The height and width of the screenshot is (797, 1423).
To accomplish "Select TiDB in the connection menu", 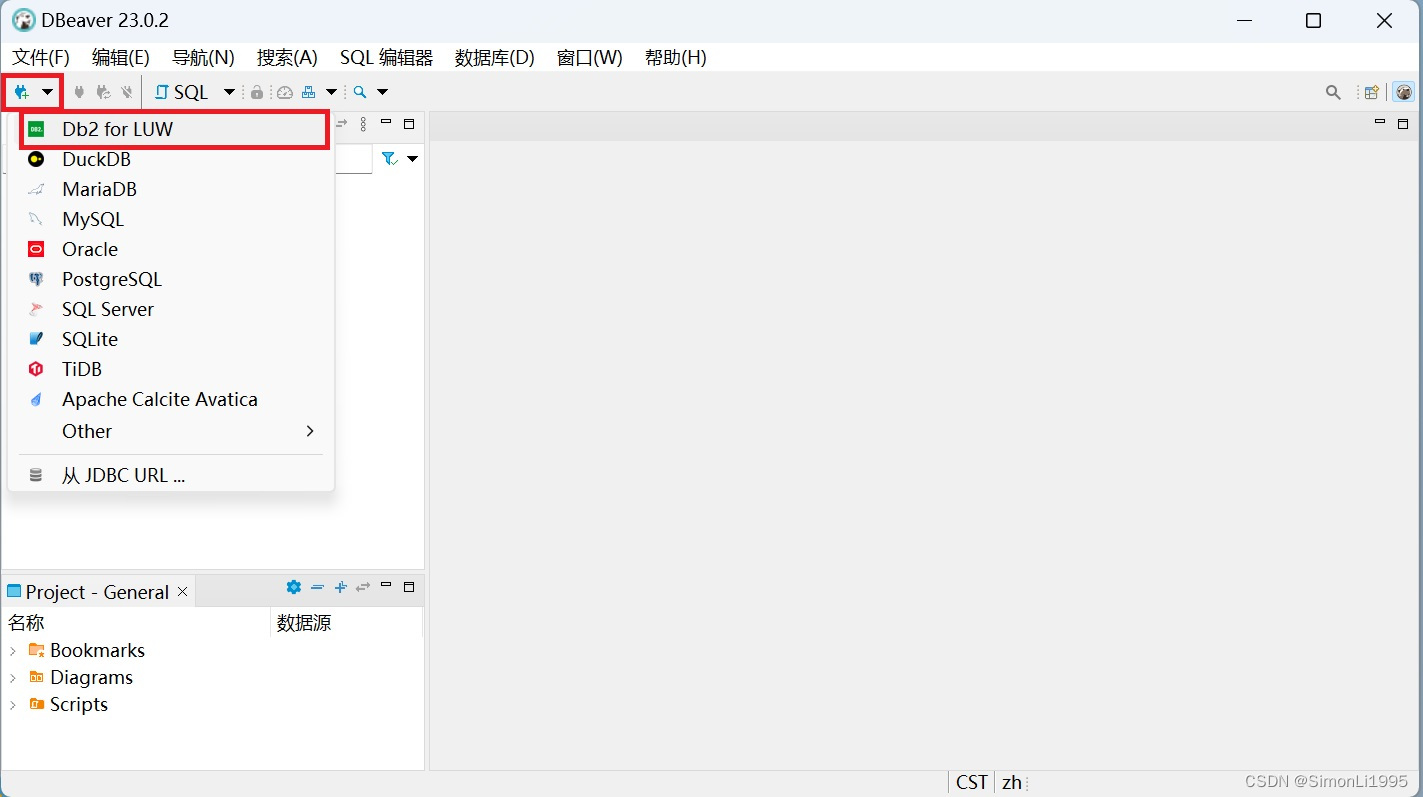I will [171, 369].
